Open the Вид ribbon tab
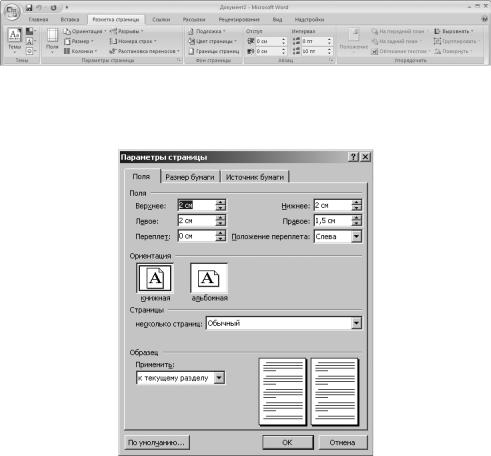This screenshot has height=456, width=491. tap(277, 20)
